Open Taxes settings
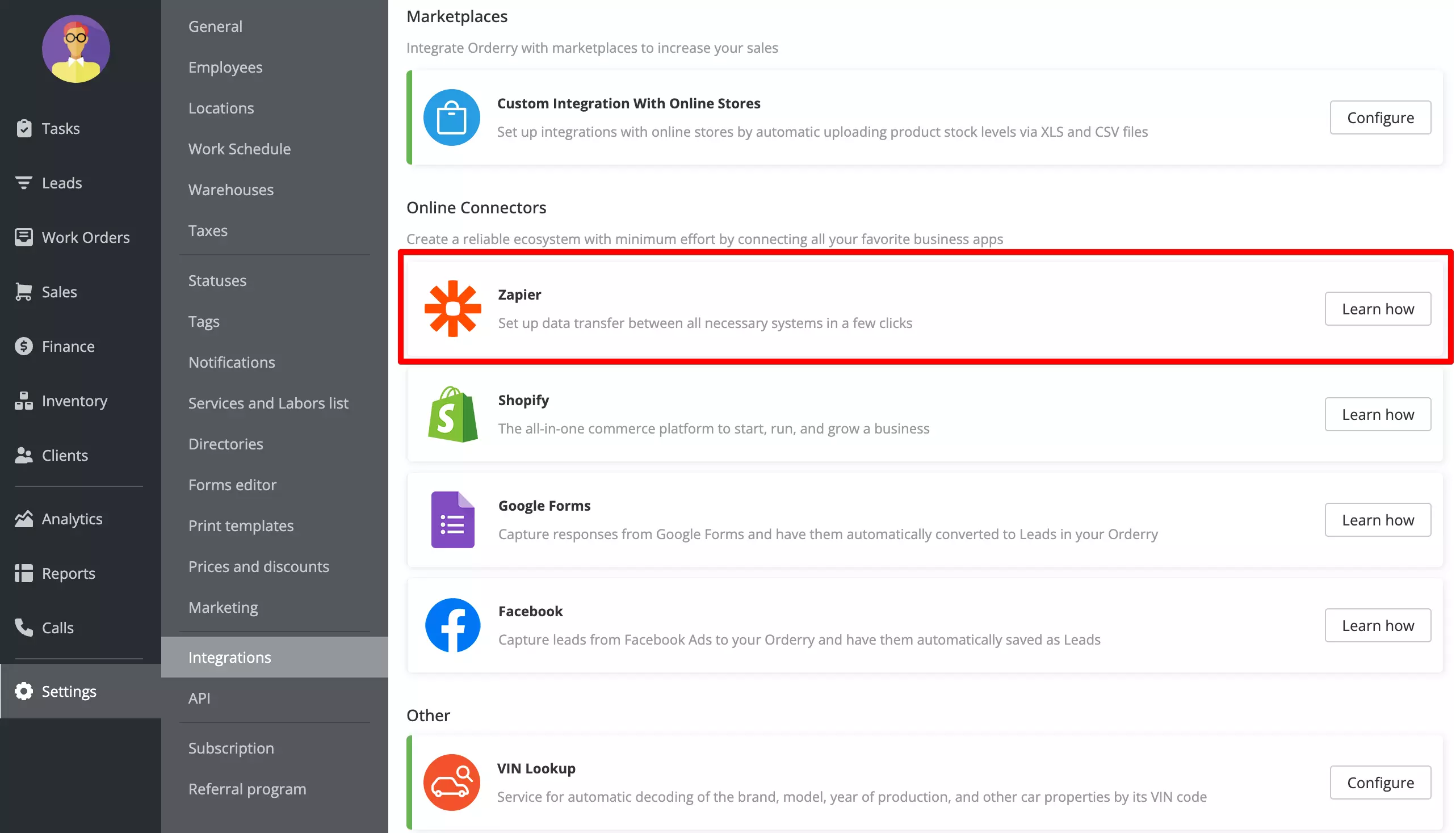 click(275, 230)
